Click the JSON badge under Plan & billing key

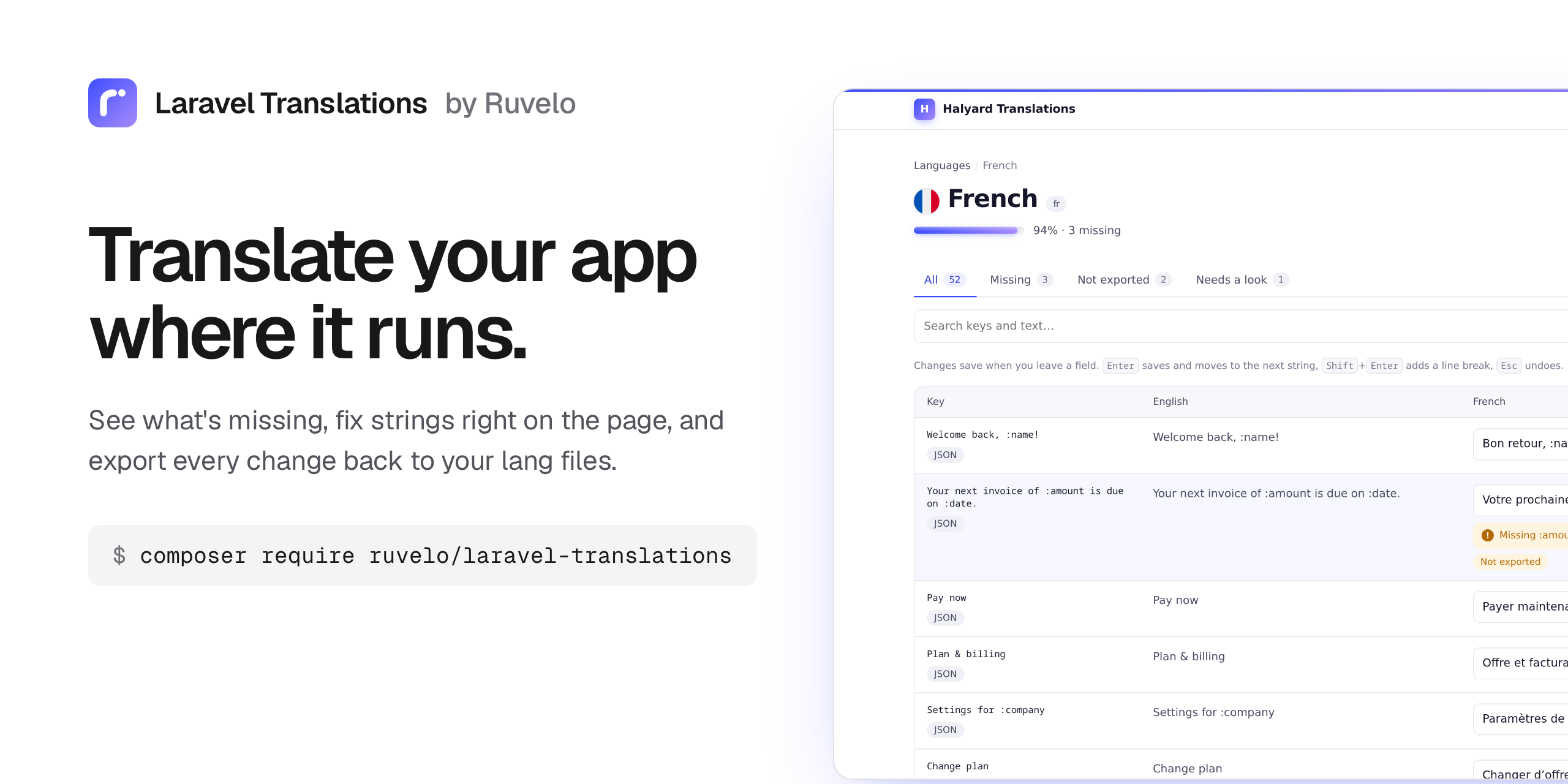(945, 674)
